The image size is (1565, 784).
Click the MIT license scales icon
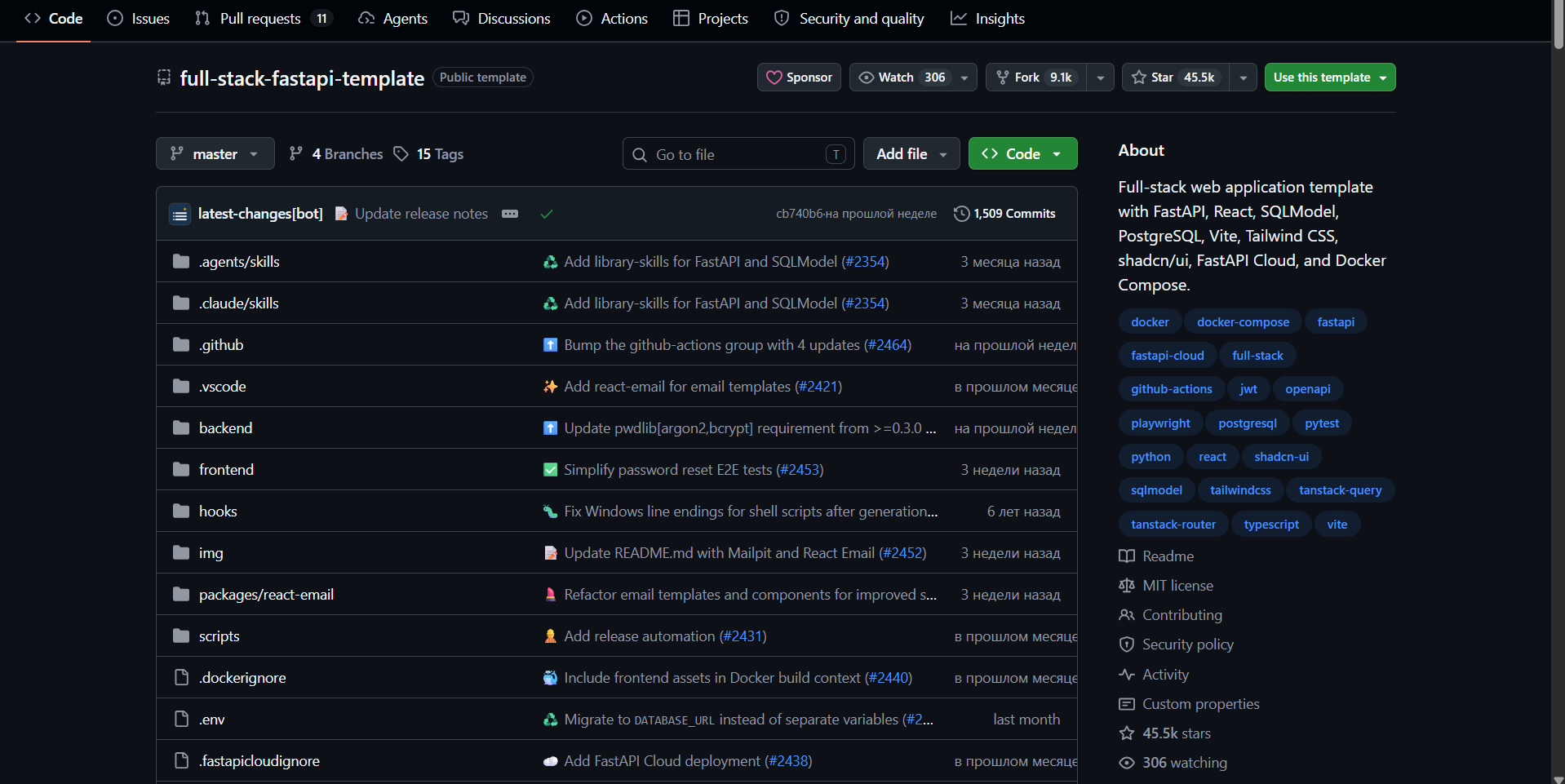[1127, 586]
